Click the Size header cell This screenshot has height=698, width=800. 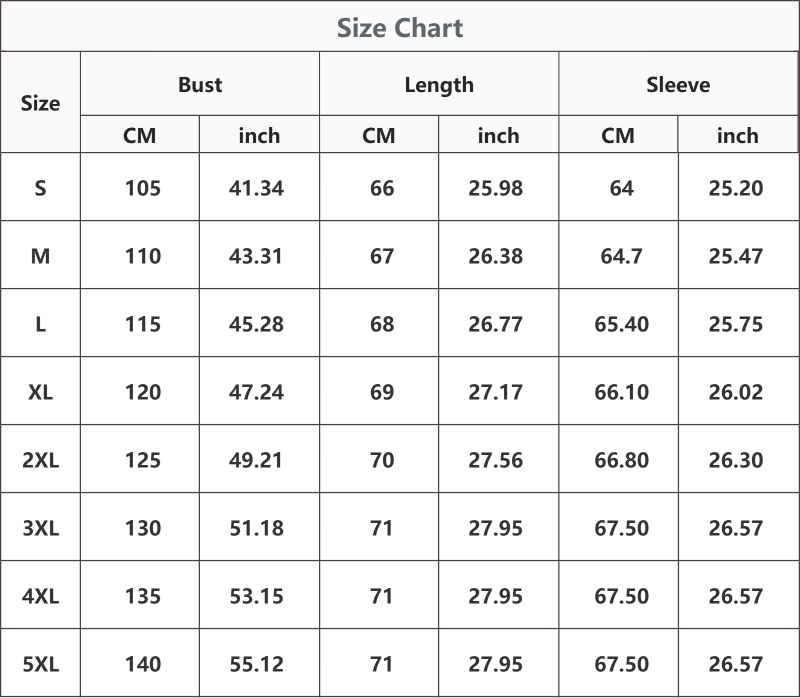(40, 104)
